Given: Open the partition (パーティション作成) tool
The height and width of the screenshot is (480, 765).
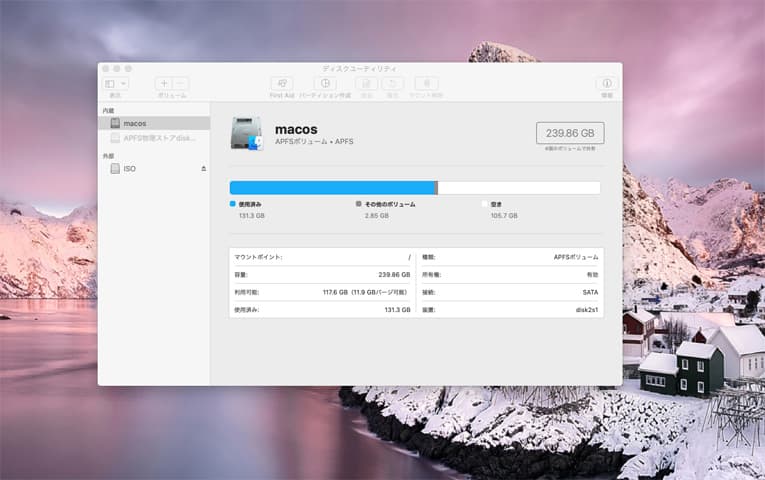Looking at the screenshot, I should pos(324,83).
